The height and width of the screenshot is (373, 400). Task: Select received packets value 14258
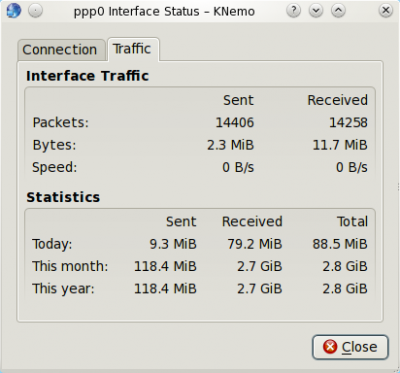348,123
